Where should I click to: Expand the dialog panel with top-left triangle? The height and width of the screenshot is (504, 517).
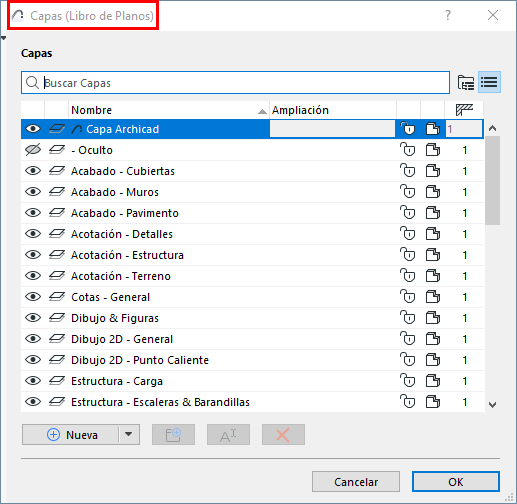point(3,38)
